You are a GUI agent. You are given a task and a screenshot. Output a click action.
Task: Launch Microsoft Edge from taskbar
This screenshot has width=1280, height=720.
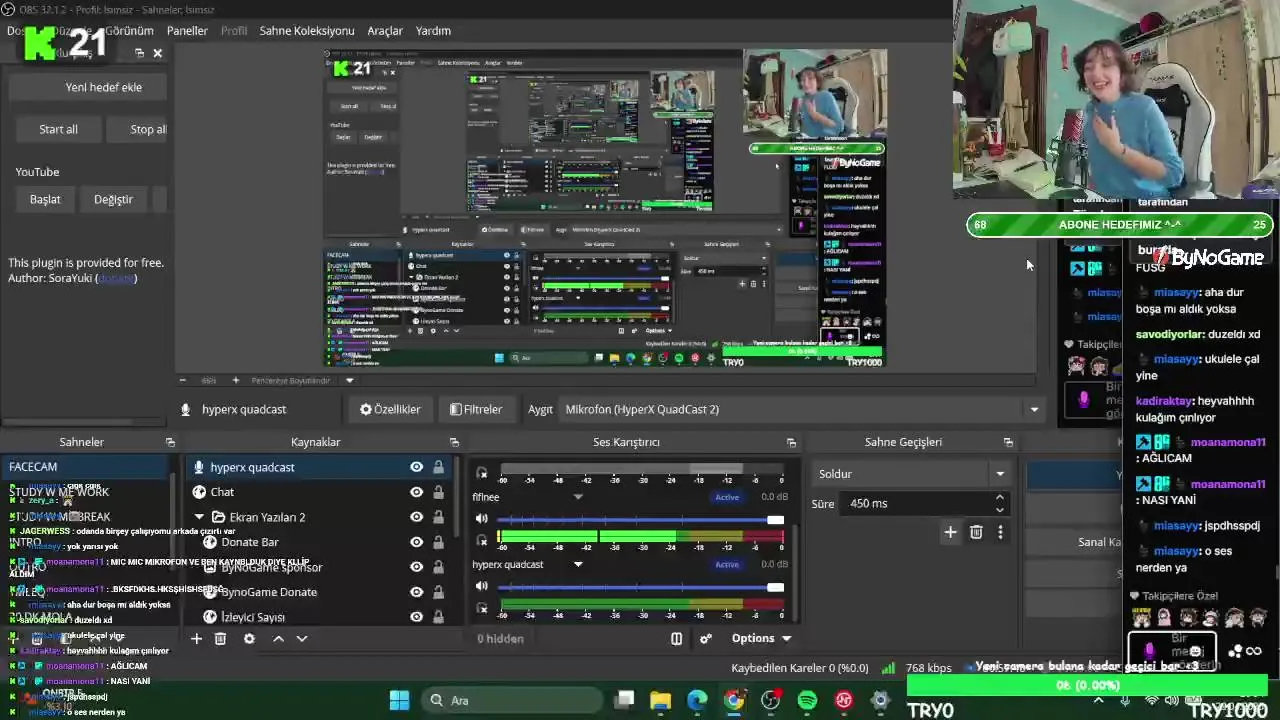[x=697, y=700]
